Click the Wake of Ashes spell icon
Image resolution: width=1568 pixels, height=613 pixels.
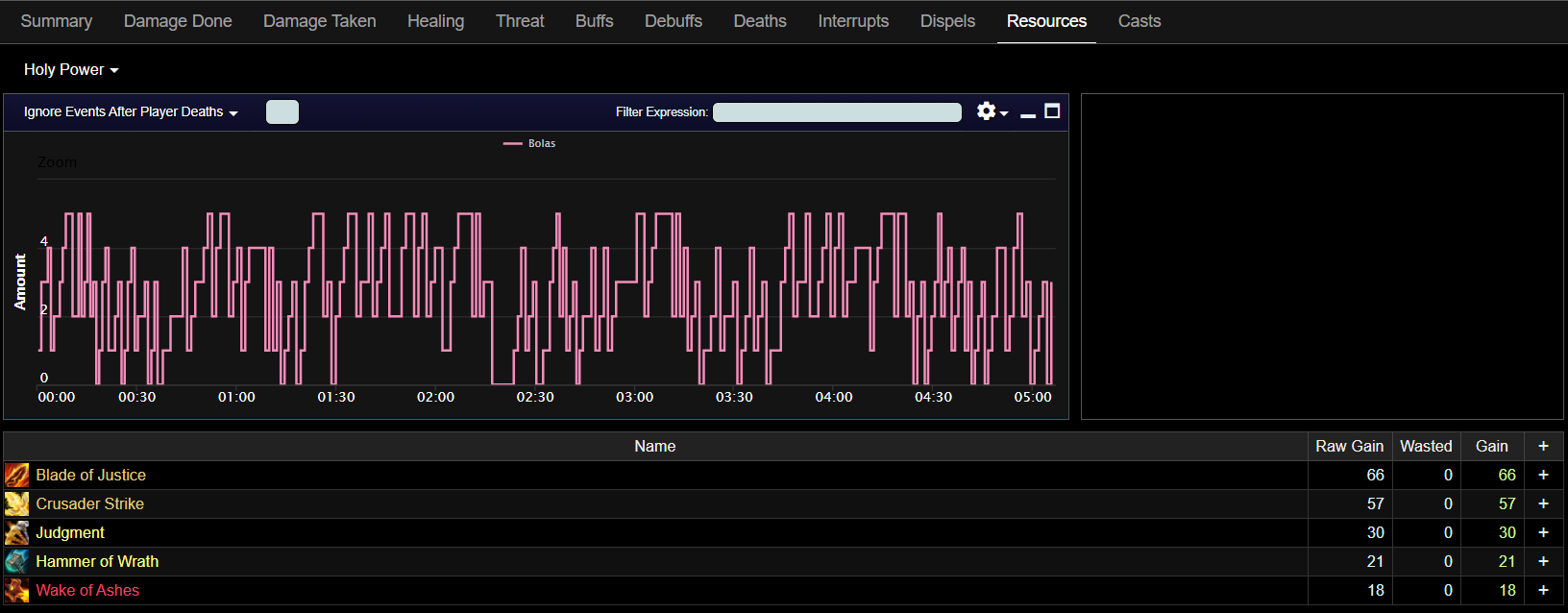tap(16, 590)
